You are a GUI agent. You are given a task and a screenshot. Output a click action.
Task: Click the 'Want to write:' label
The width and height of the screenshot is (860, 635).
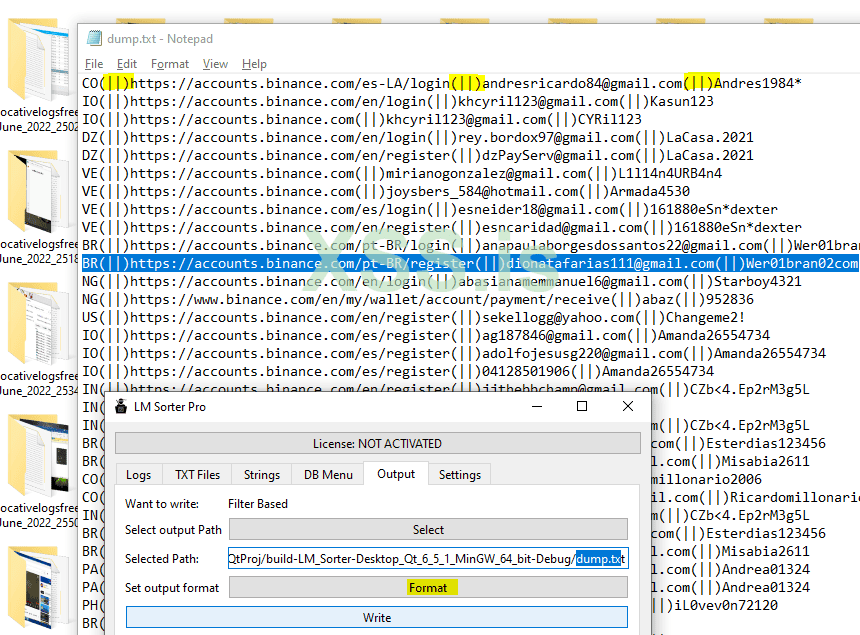162,504
